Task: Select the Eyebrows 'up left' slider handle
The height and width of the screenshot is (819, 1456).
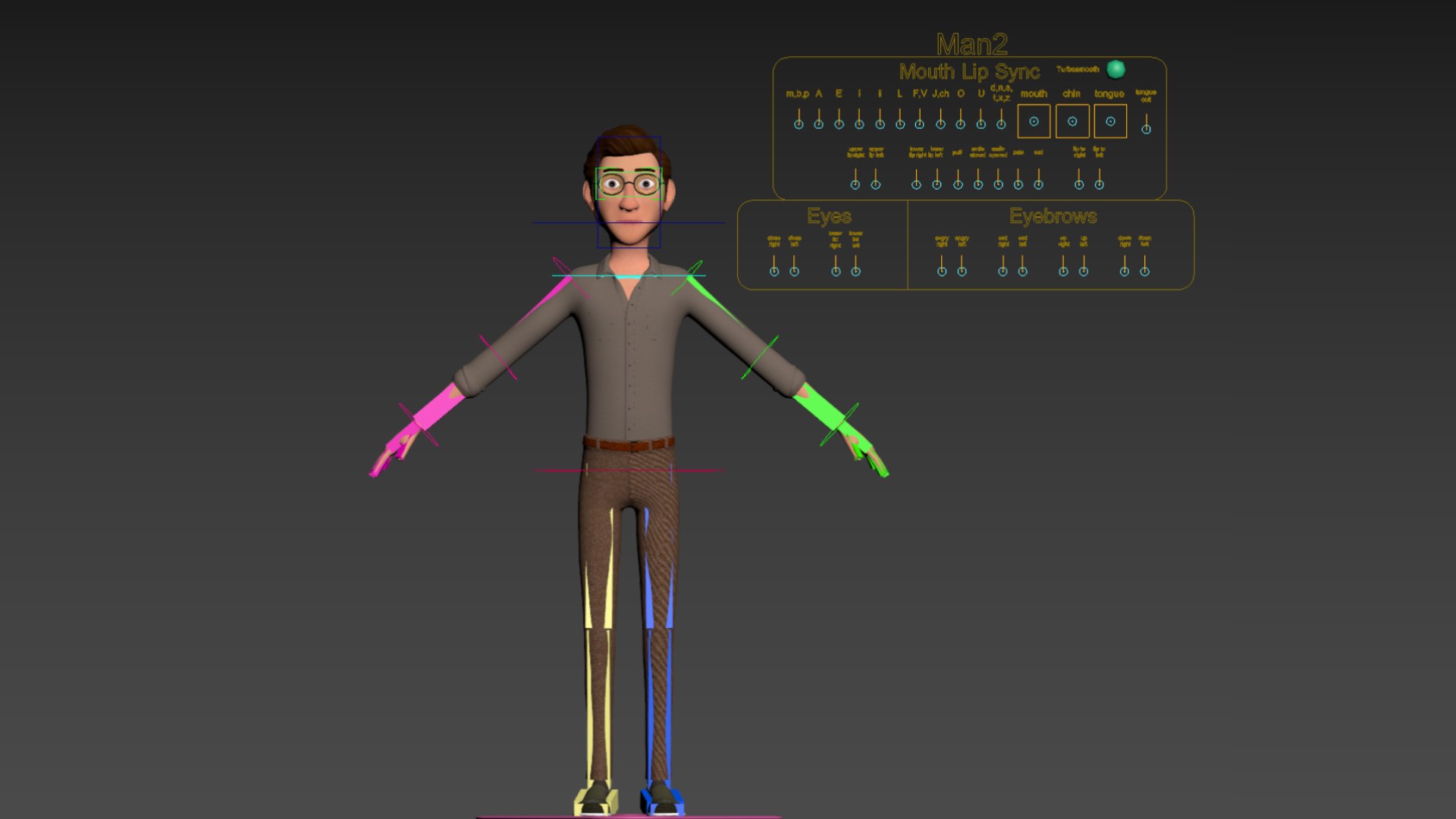Action: click(x=1084, y=271)
